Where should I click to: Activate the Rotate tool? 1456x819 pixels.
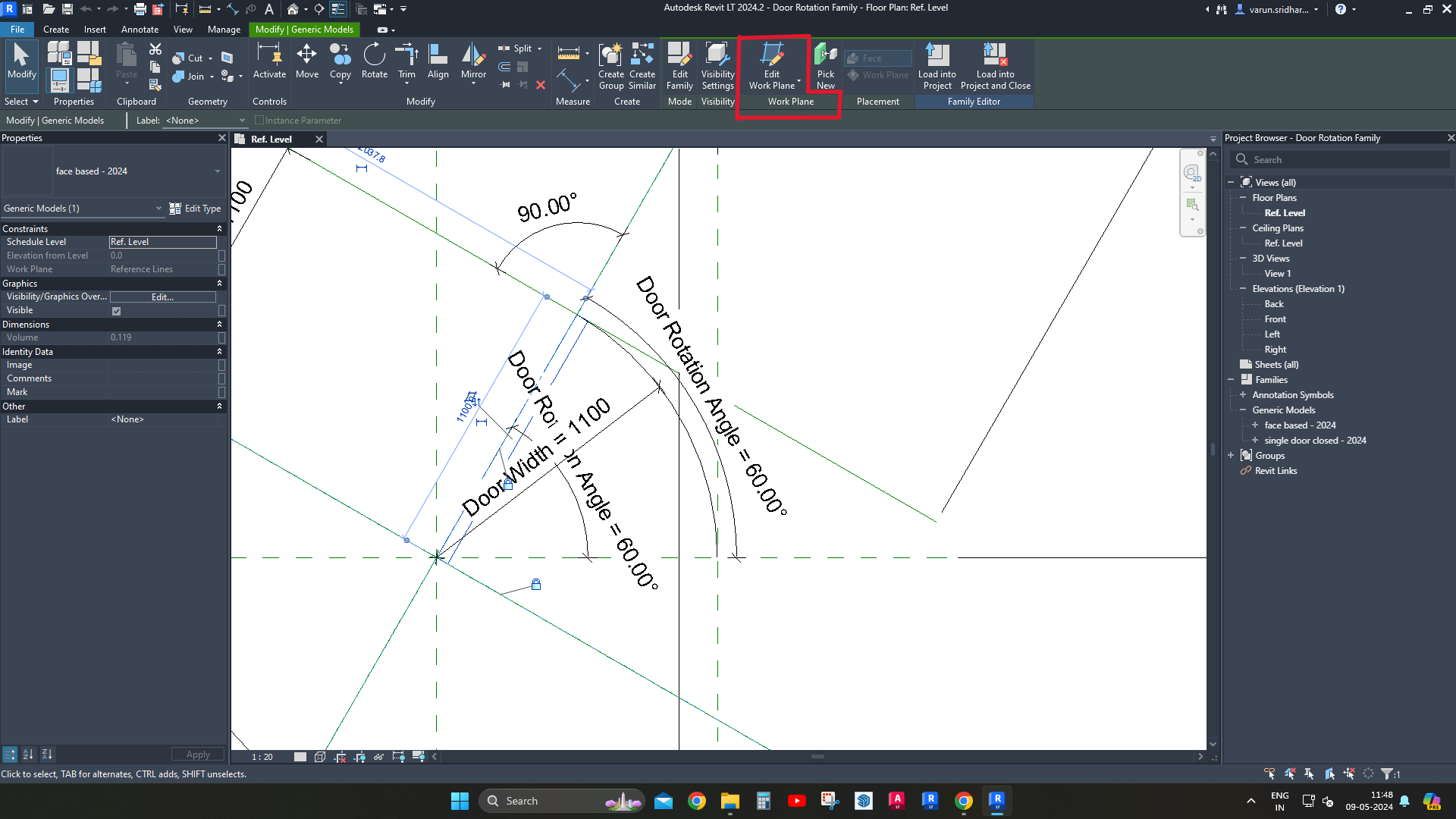point(374,61)
